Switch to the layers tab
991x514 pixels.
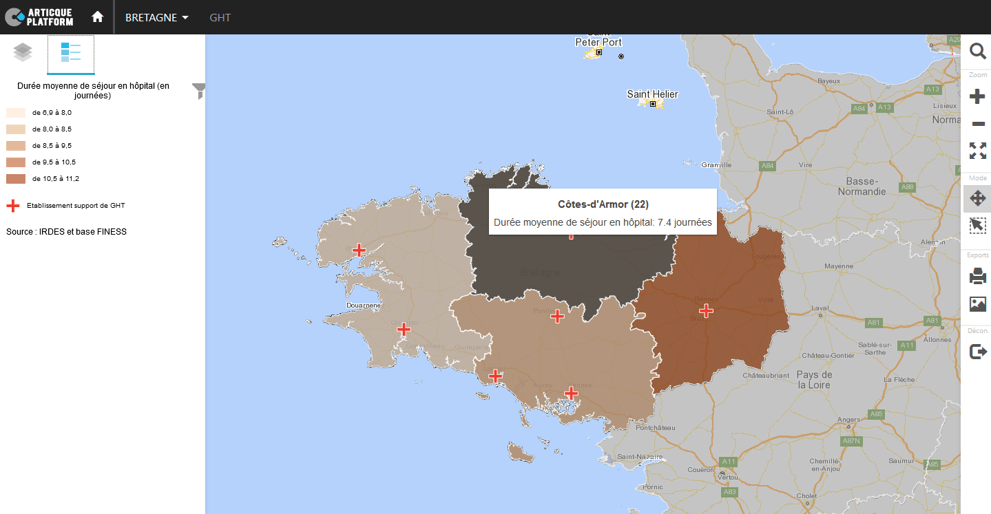[23, 53]
